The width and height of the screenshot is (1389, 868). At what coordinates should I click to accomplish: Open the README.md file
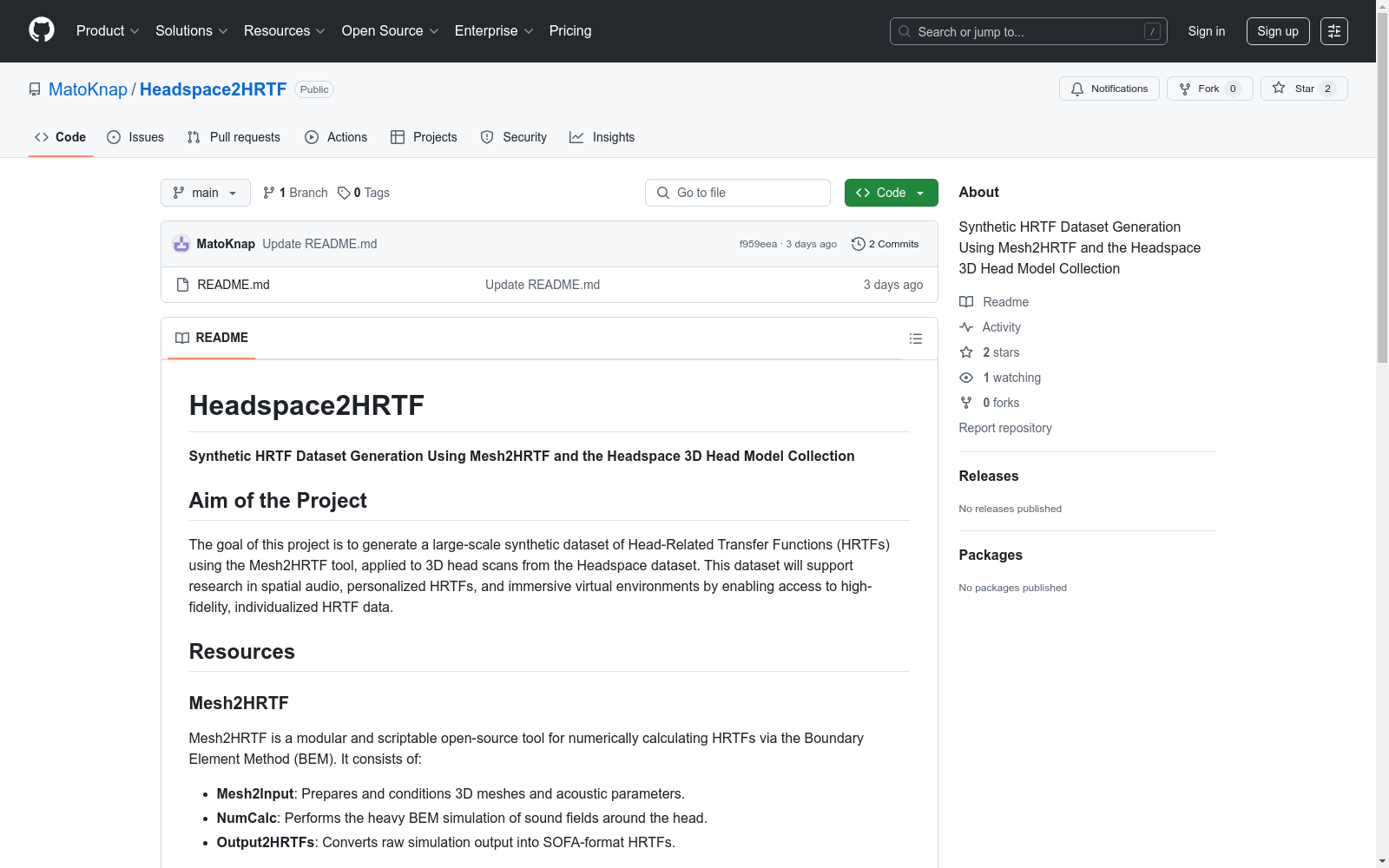click(234, 285)
